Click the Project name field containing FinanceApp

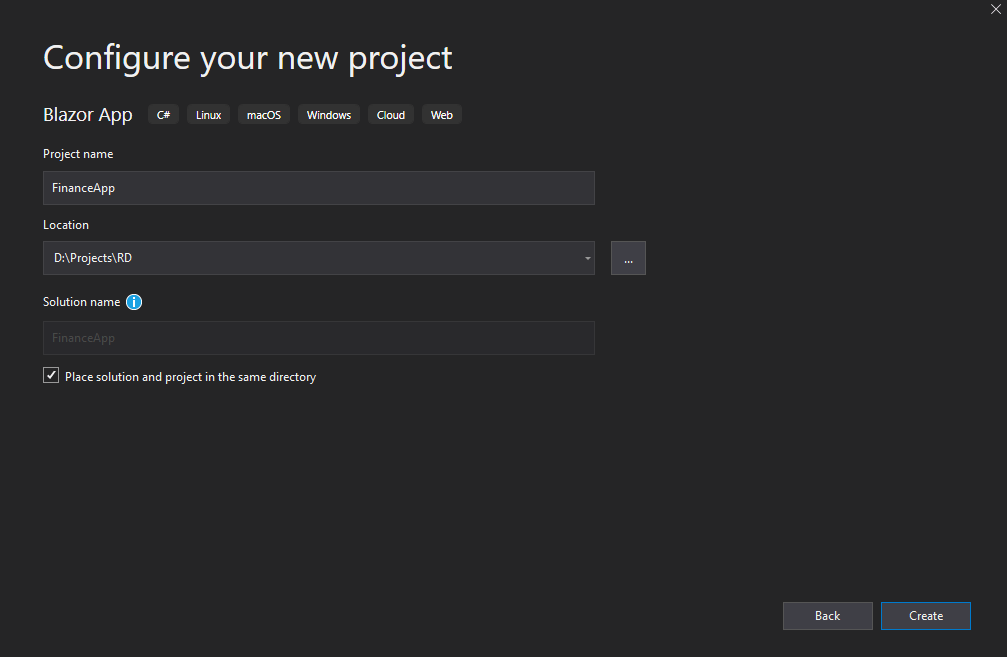click(x=318, y=188)
